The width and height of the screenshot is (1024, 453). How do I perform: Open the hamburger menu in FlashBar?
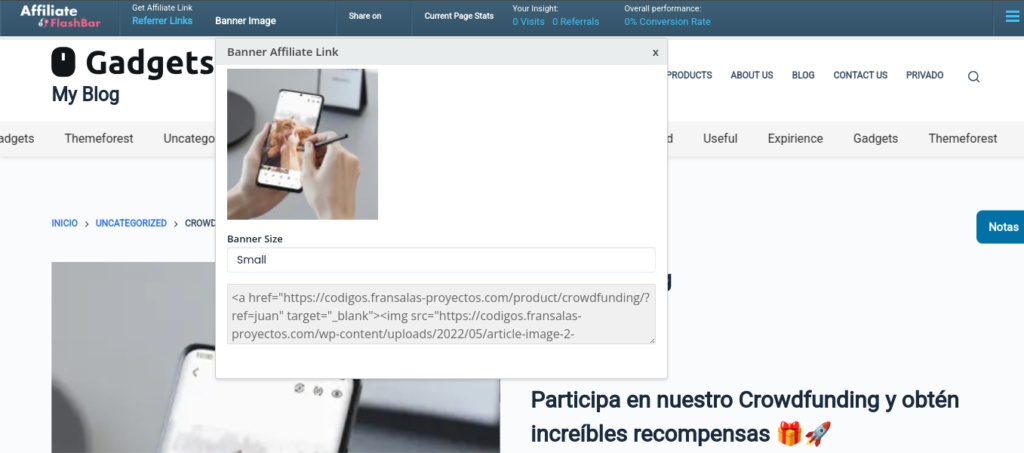pos(1012,17)
